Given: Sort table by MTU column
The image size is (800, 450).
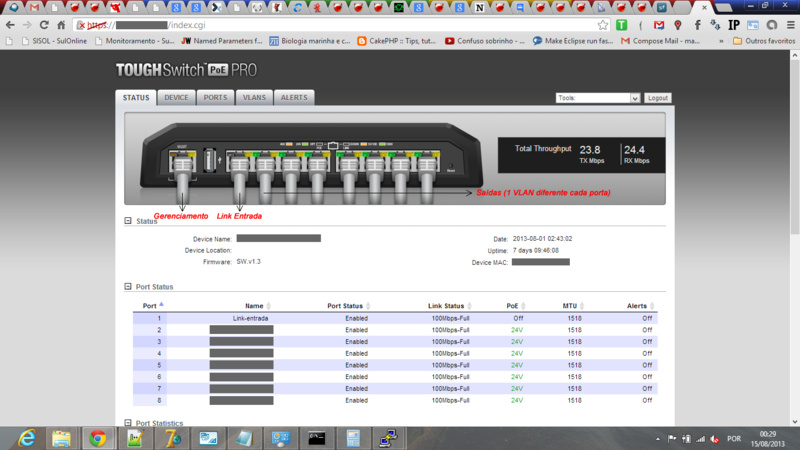Looking at the screenshot, I should point(573,306).
